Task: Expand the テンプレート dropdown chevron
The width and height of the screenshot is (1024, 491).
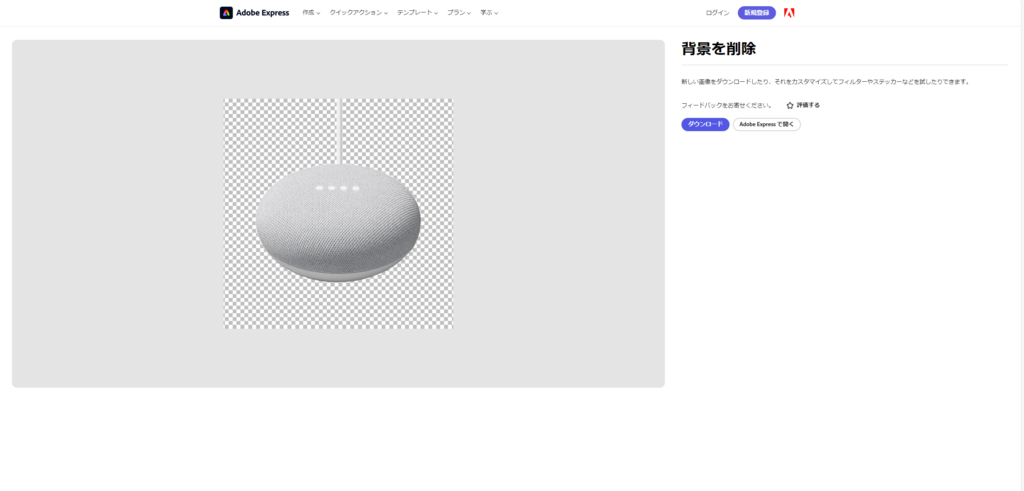Action: click(x=436, y=14)
